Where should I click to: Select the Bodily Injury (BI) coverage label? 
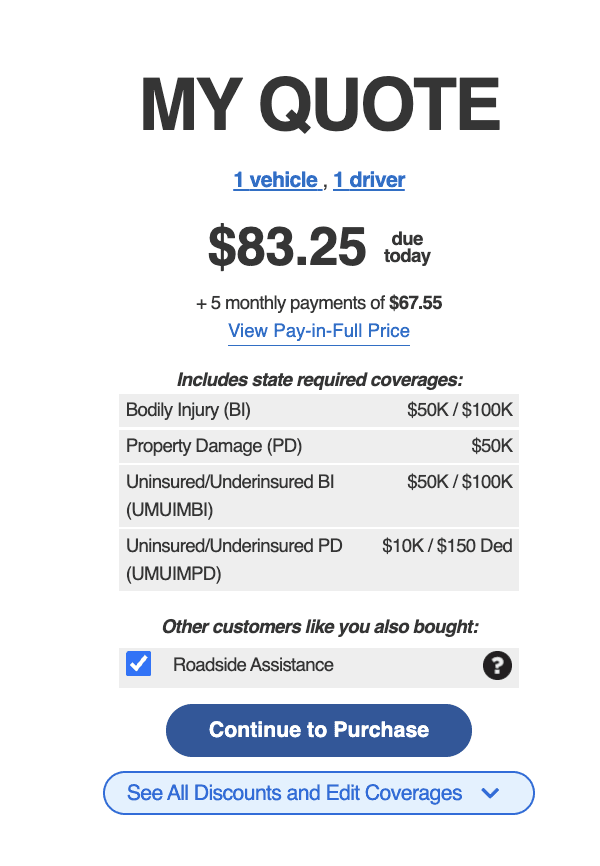click(x=187, y=410)
